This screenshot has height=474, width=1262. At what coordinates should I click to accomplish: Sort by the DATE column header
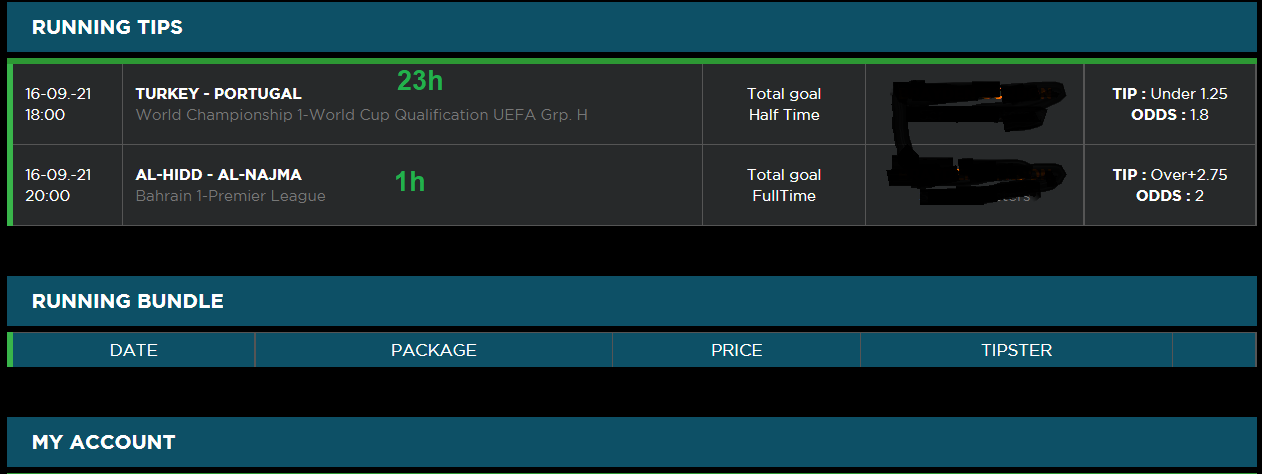pos(133,350)
